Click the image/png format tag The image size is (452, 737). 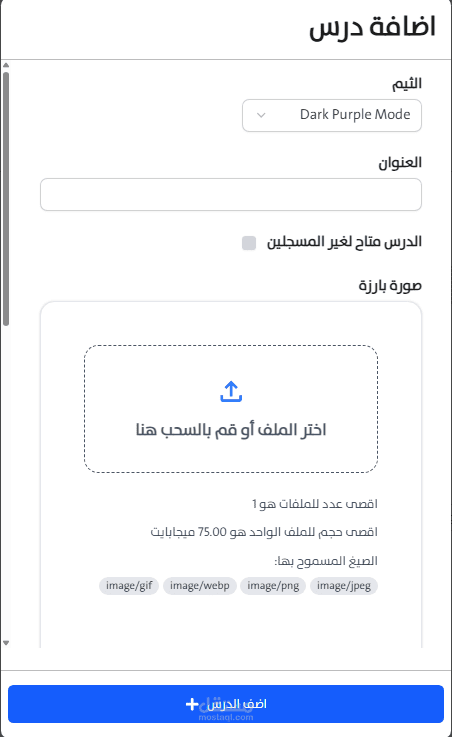(x=273, y=586)
